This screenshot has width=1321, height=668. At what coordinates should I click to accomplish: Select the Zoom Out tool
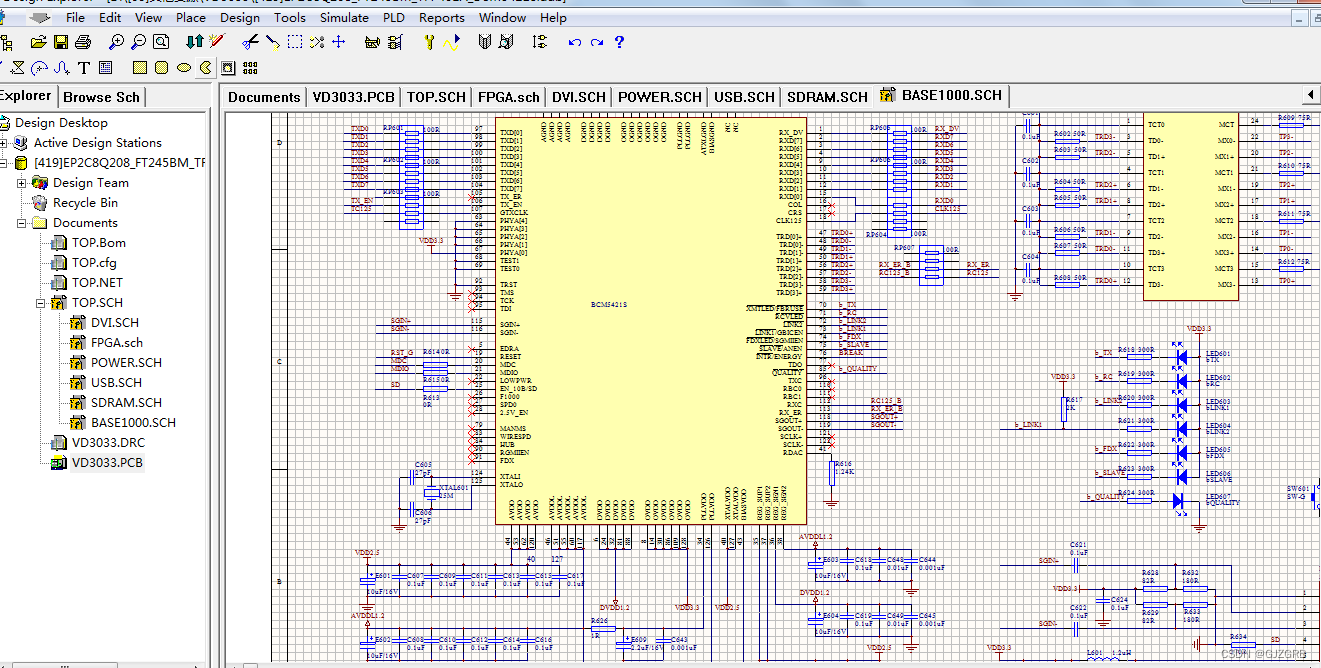point(140,42)
